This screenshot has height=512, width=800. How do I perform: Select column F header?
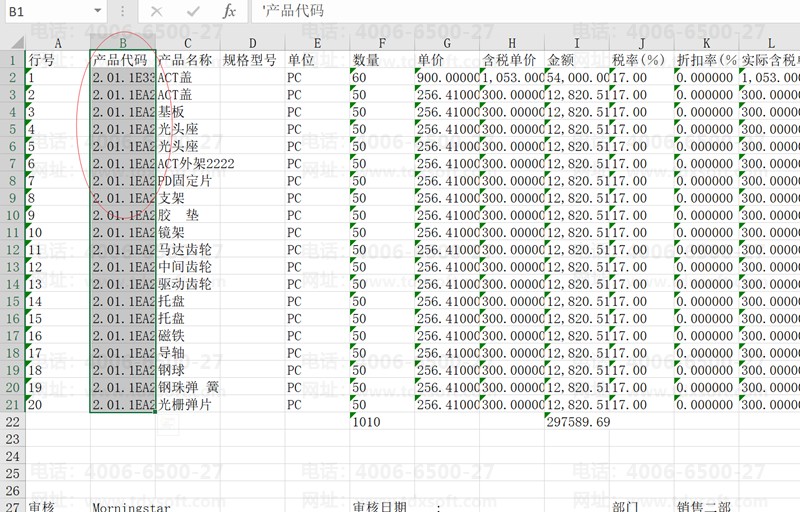(x=382, y=42)
